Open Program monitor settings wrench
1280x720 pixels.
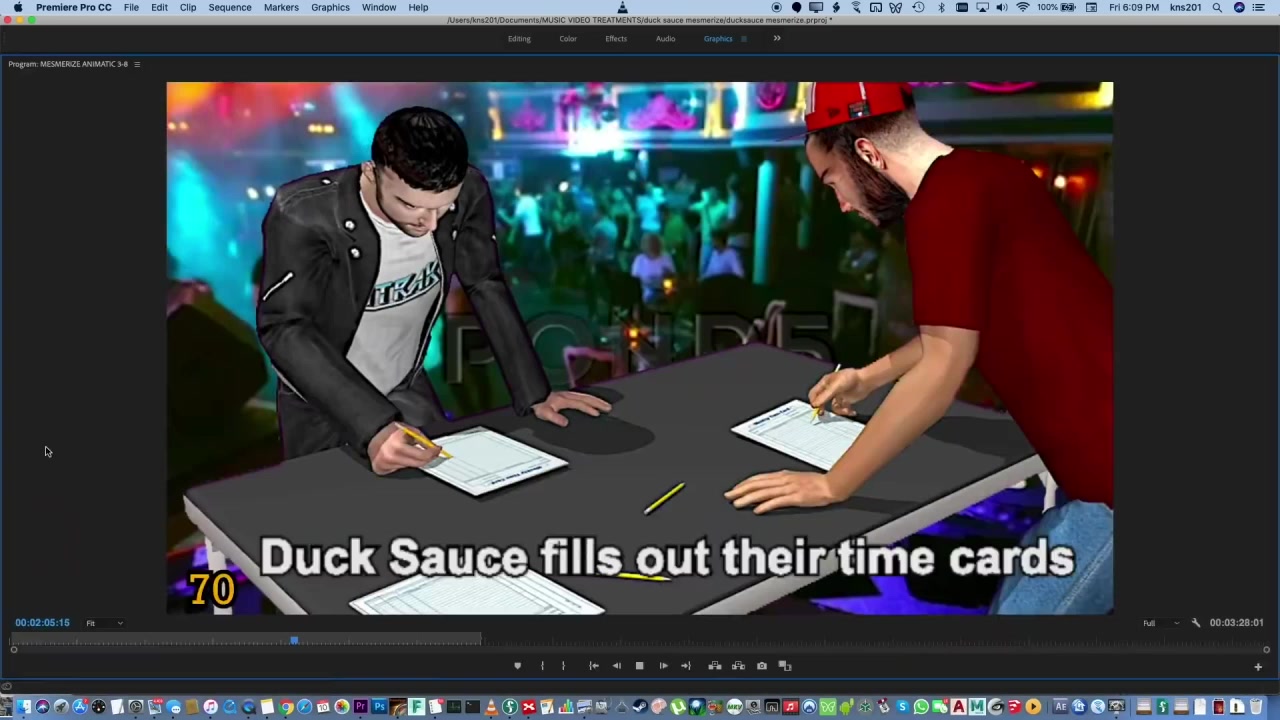pyautogui.click(x=1196, y=623)
